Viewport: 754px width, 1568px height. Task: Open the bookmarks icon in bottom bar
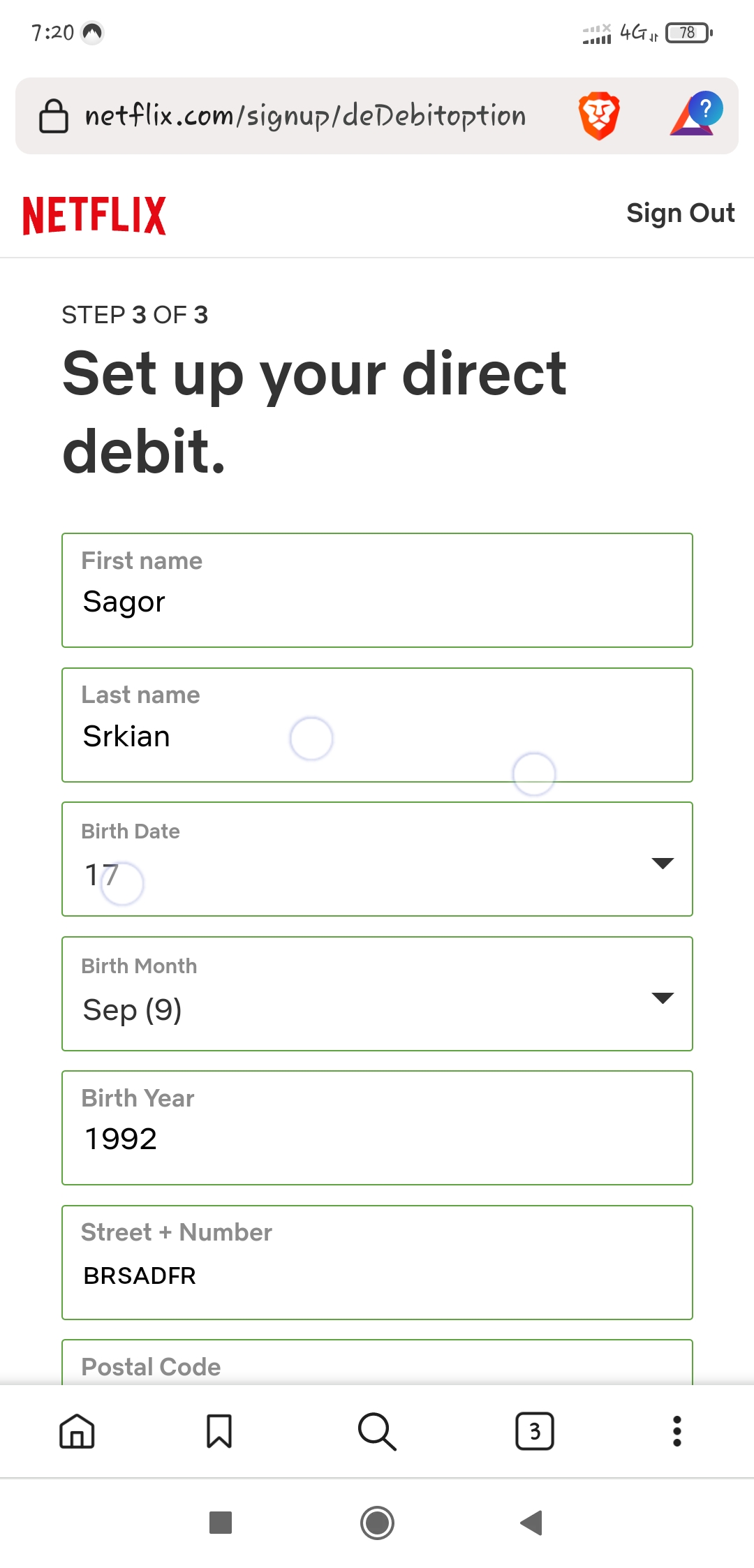[219, 1431]
